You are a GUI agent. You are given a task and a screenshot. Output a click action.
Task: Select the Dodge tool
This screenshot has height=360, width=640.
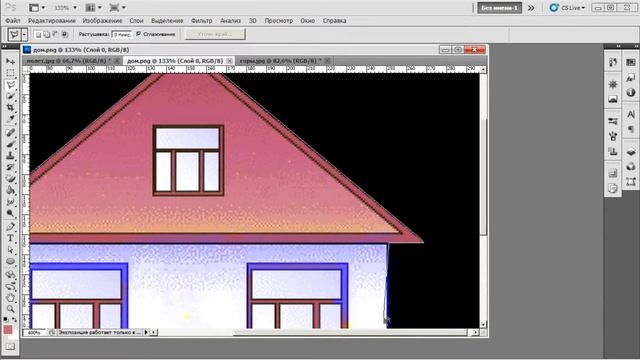tap(11, 213)
